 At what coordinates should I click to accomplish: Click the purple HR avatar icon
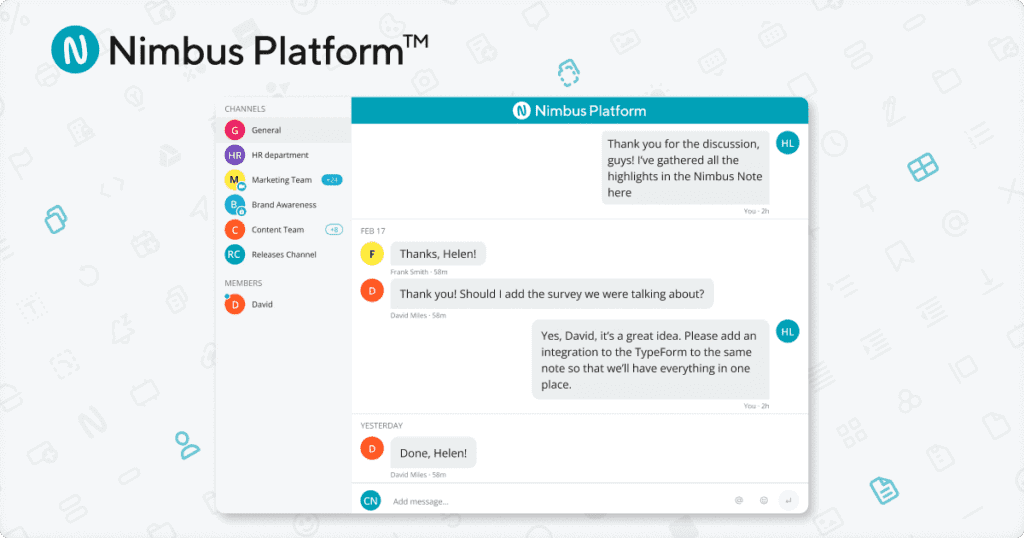click(x=234, y=155)
